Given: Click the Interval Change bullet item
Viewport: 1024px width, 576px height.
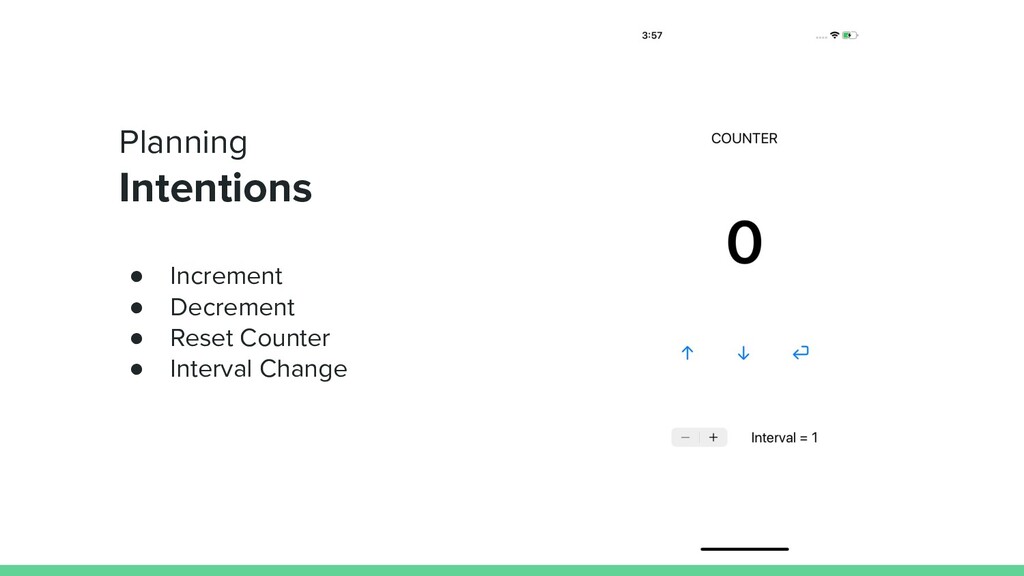Looking at the screenshot, I should (259, 369).
